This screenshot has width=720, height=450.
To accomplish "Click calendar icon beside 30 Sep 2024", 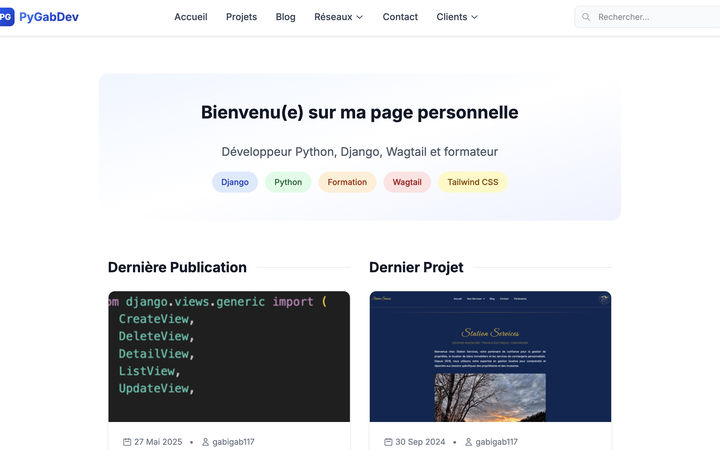I will point(388,442).
